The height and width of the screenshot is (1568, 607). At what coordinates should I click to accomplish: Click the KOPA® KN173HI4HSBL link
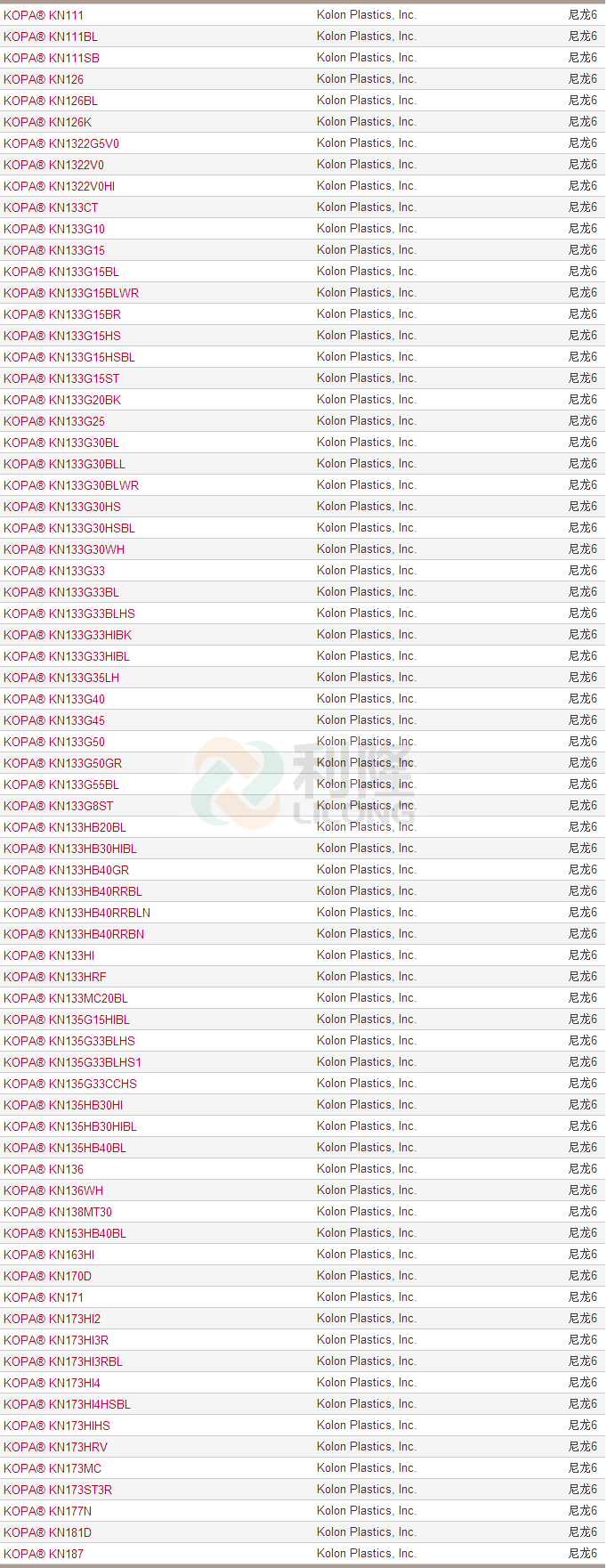click(67, 1404)
